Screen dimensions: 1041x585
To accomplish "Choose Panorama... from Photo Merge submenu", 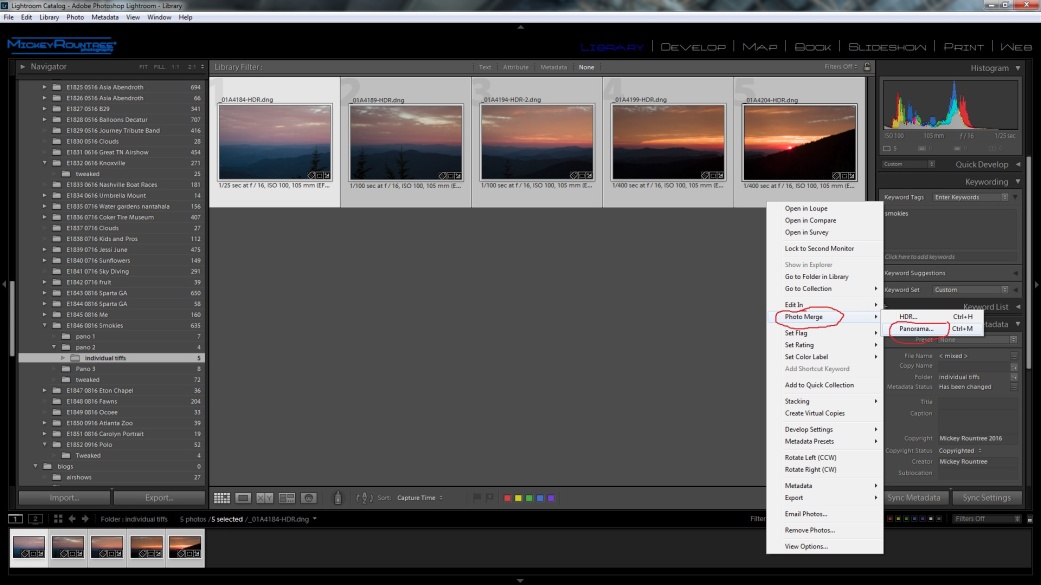I will click(915, 329).
